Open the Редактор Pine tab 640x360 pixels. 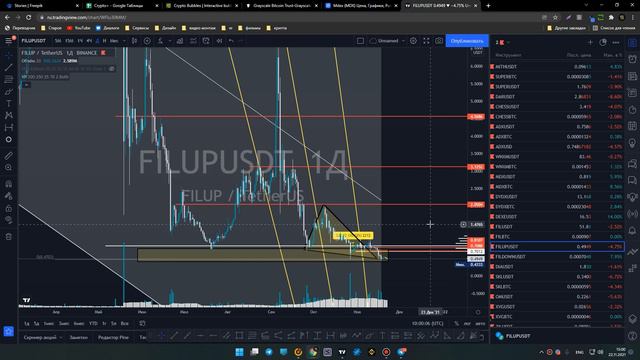(113, 338)
